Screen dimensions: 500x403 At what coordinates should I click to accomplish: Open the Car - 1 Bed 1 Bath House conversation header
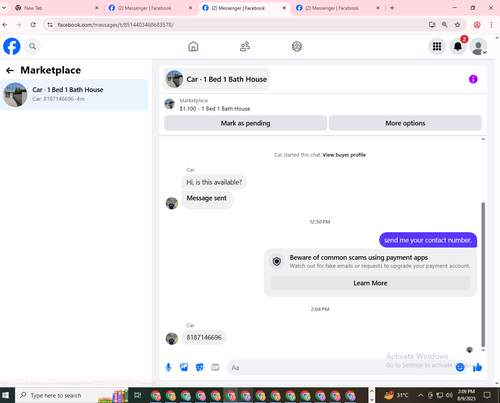click(x=216, y=79)
